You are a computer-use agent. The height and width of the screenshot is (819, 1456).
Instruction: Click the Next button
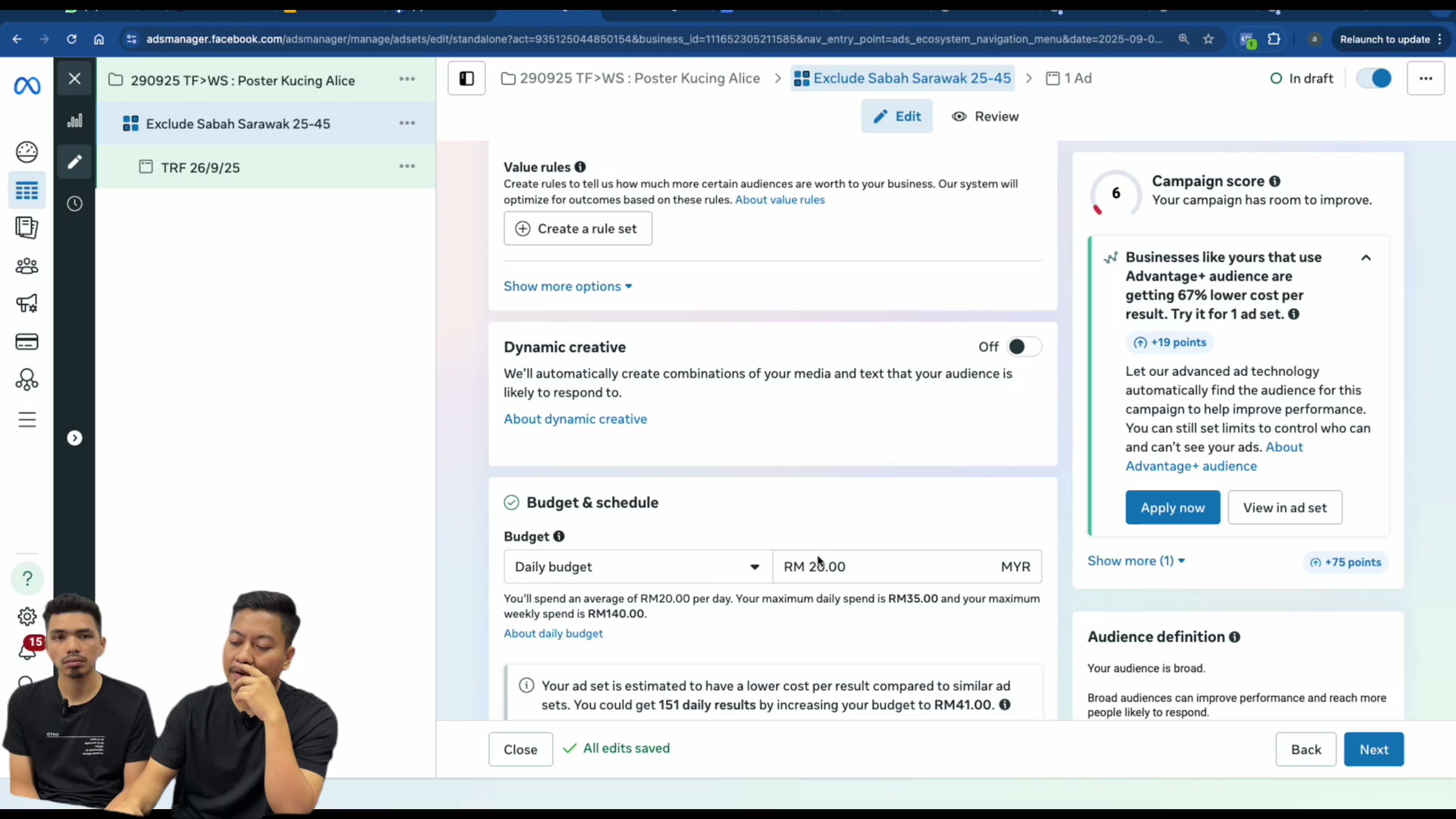point(1373,749)
